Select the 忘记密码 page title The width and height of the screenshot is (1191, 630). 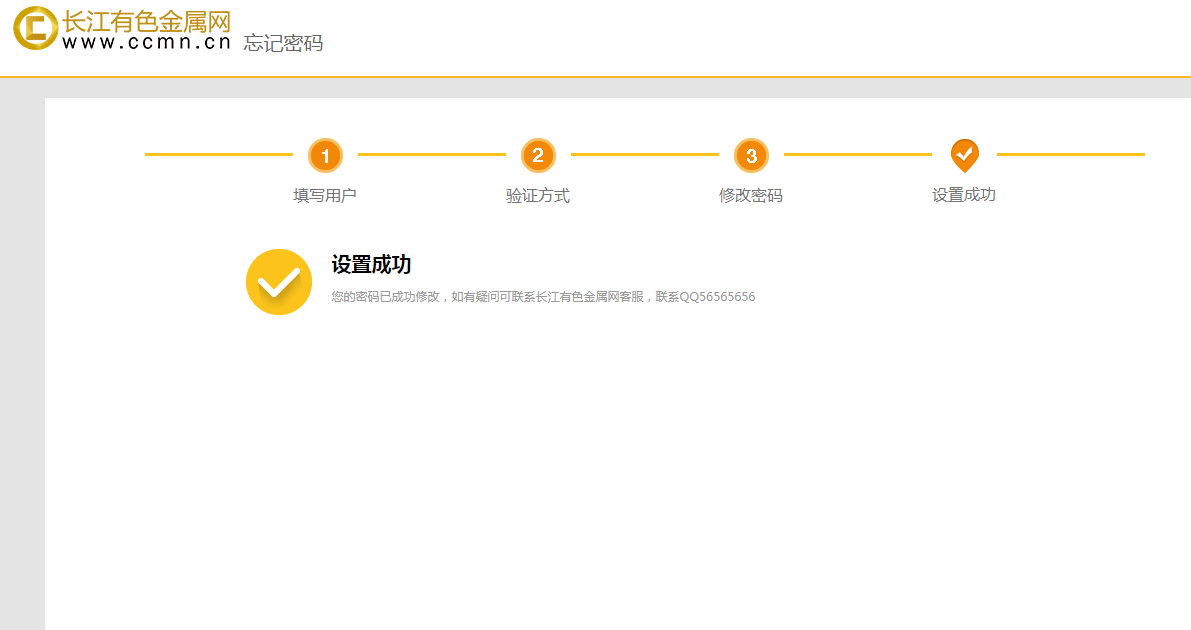(283, 43)
